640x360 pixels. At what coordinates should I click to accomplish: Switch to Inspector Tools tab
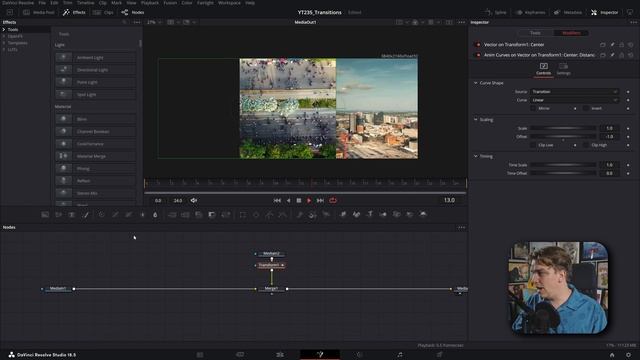click(535, 33)
